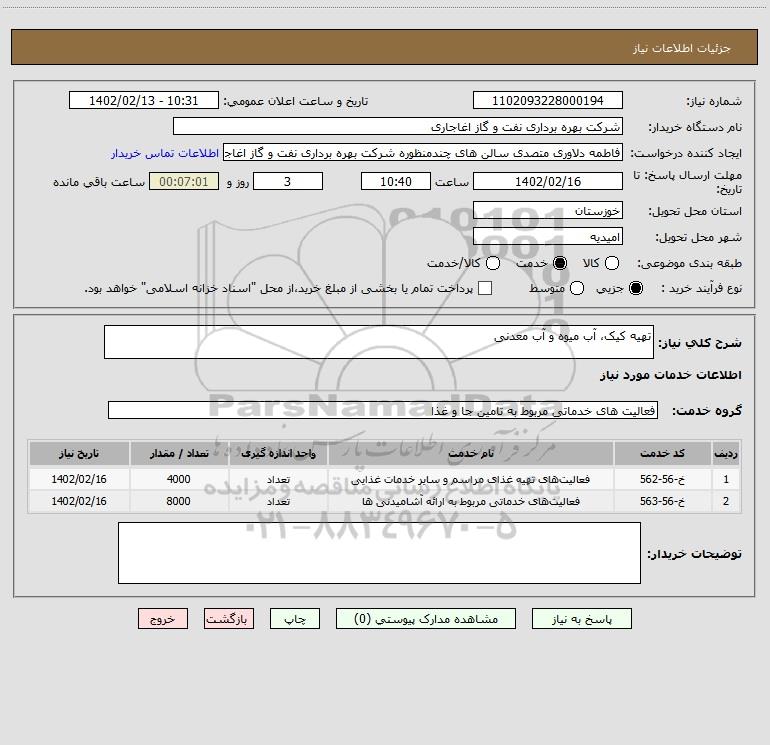Click the کد خدمت column header
The image size is (770, 745).
point(662,453)
